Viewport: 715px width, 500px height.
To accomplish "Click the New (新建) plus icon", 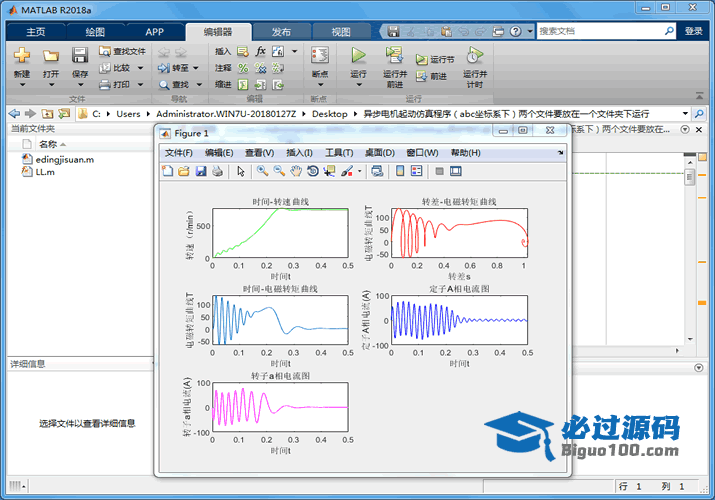I will (x=21, y=56).
